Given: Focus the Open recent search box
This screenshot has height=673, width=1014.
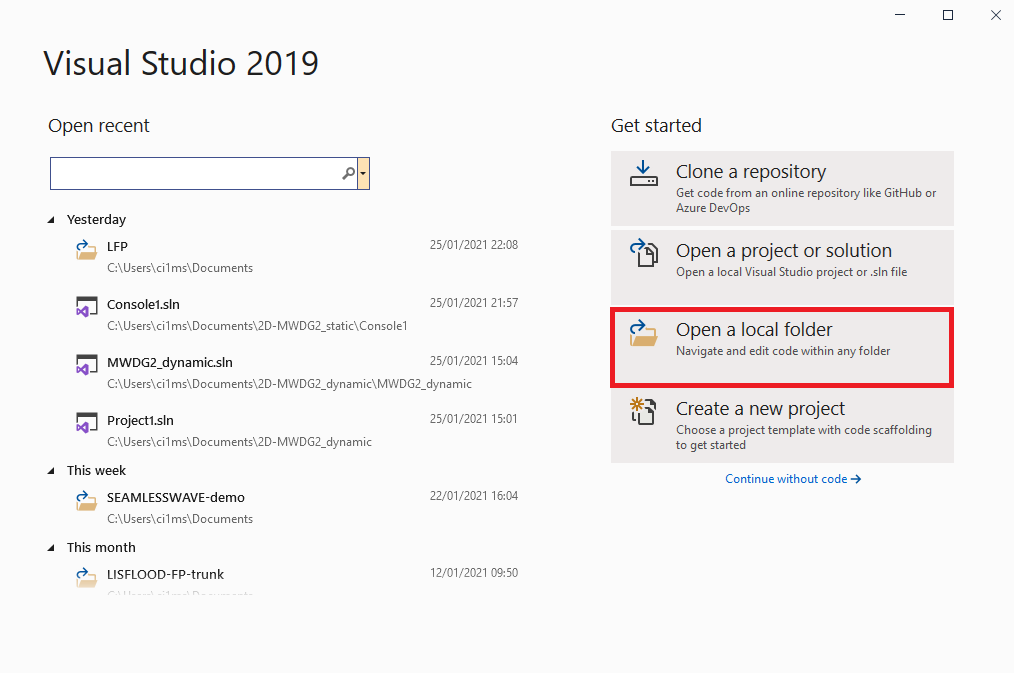Looking at the screenshot, I should tap(204, 173).
